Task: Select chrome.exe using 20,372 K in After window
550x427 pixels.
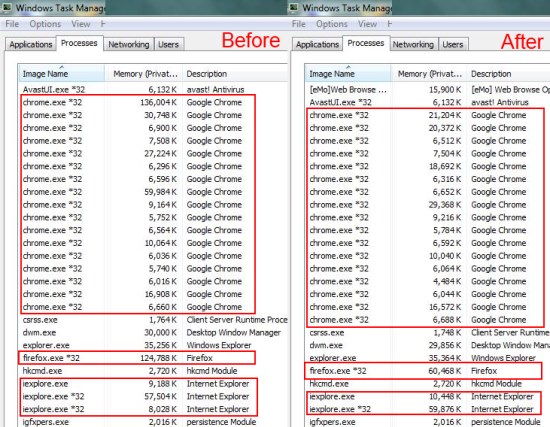Action: pyautogui.click(x=427, y=128)
